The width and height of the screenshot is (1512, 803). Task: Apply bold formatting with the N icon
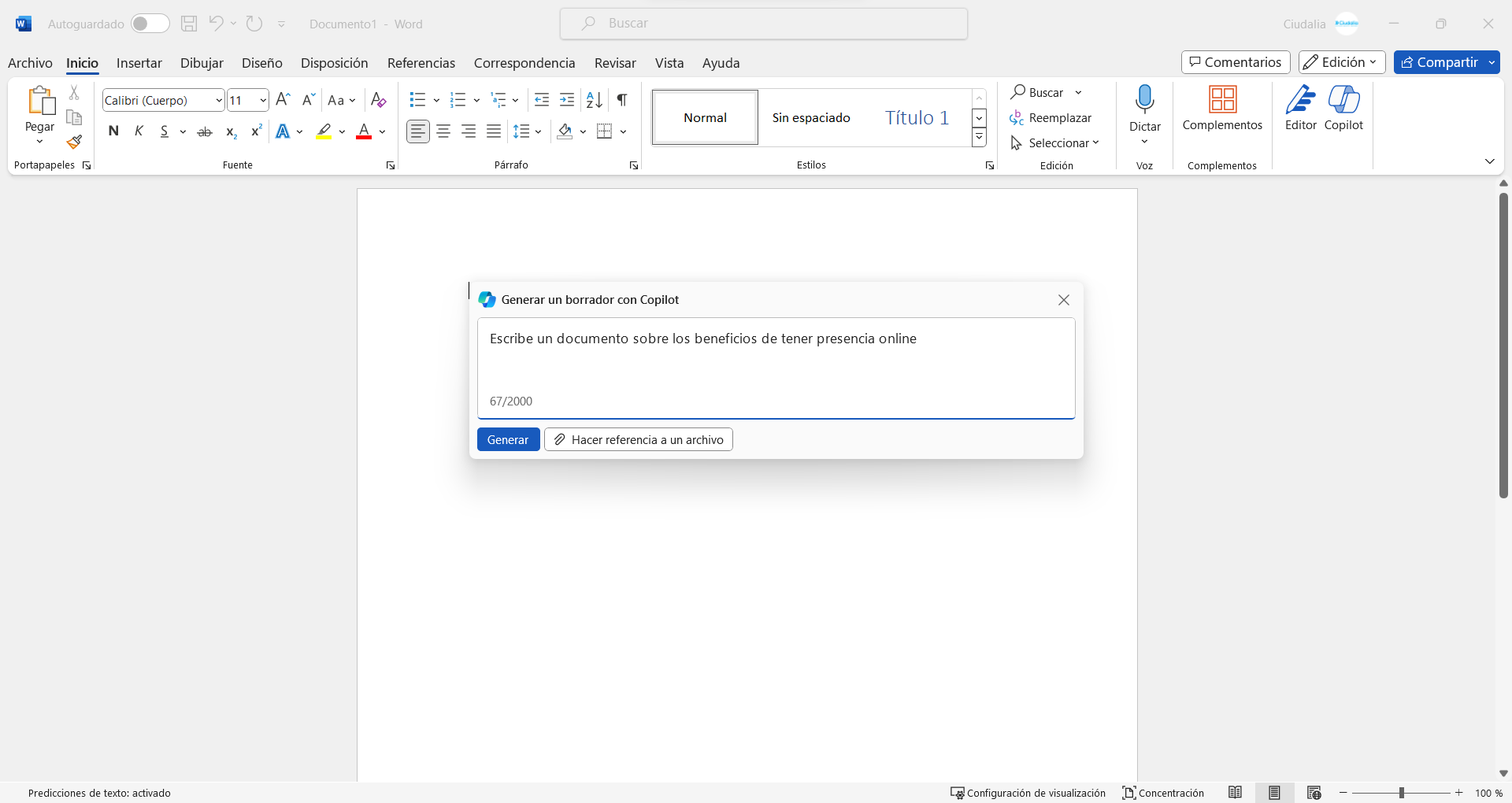coord(113,131)
